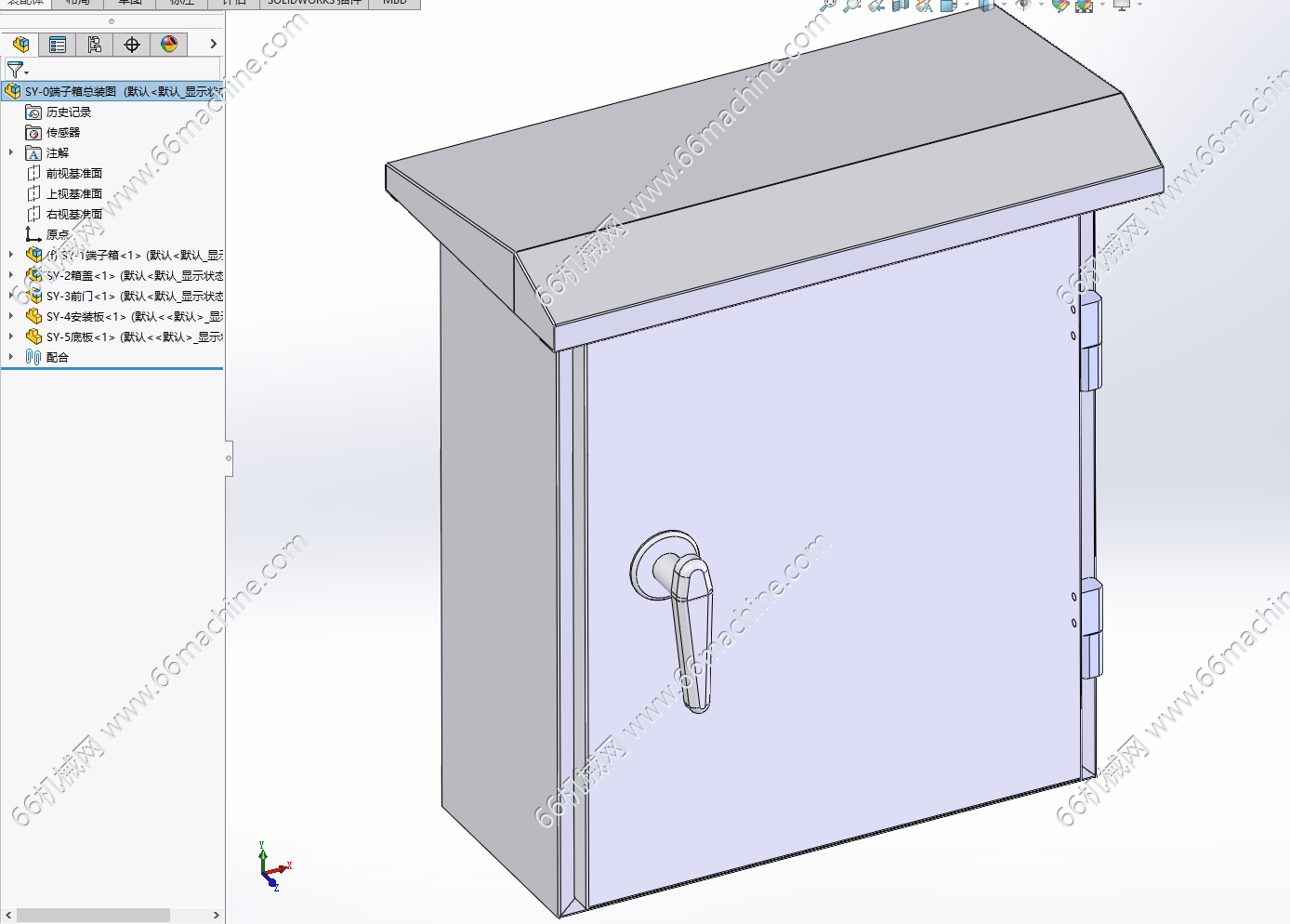Click the View Settings monitor icon

coord(1122,5)
